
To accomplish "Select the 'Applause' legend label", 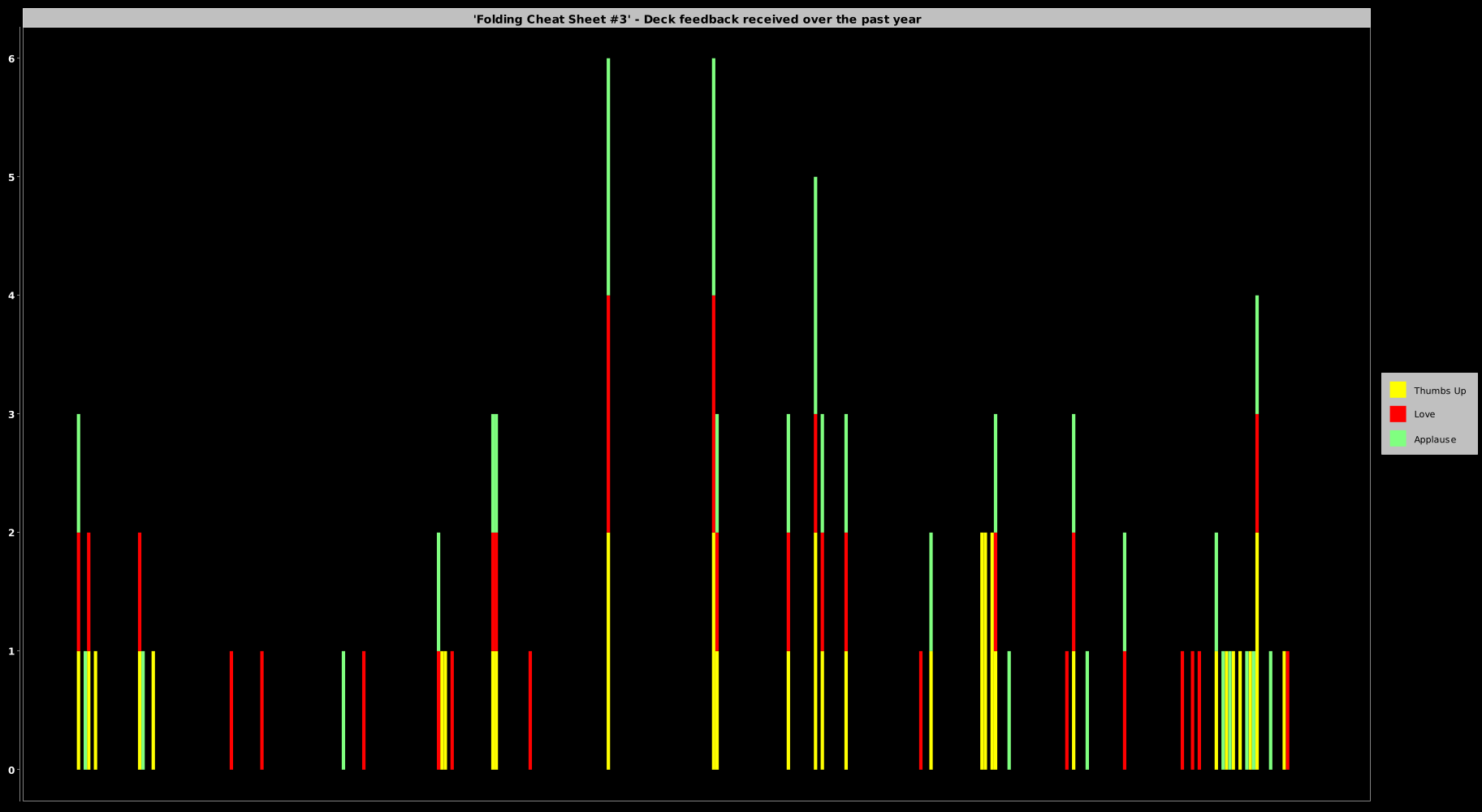I will coord(1435,439).
